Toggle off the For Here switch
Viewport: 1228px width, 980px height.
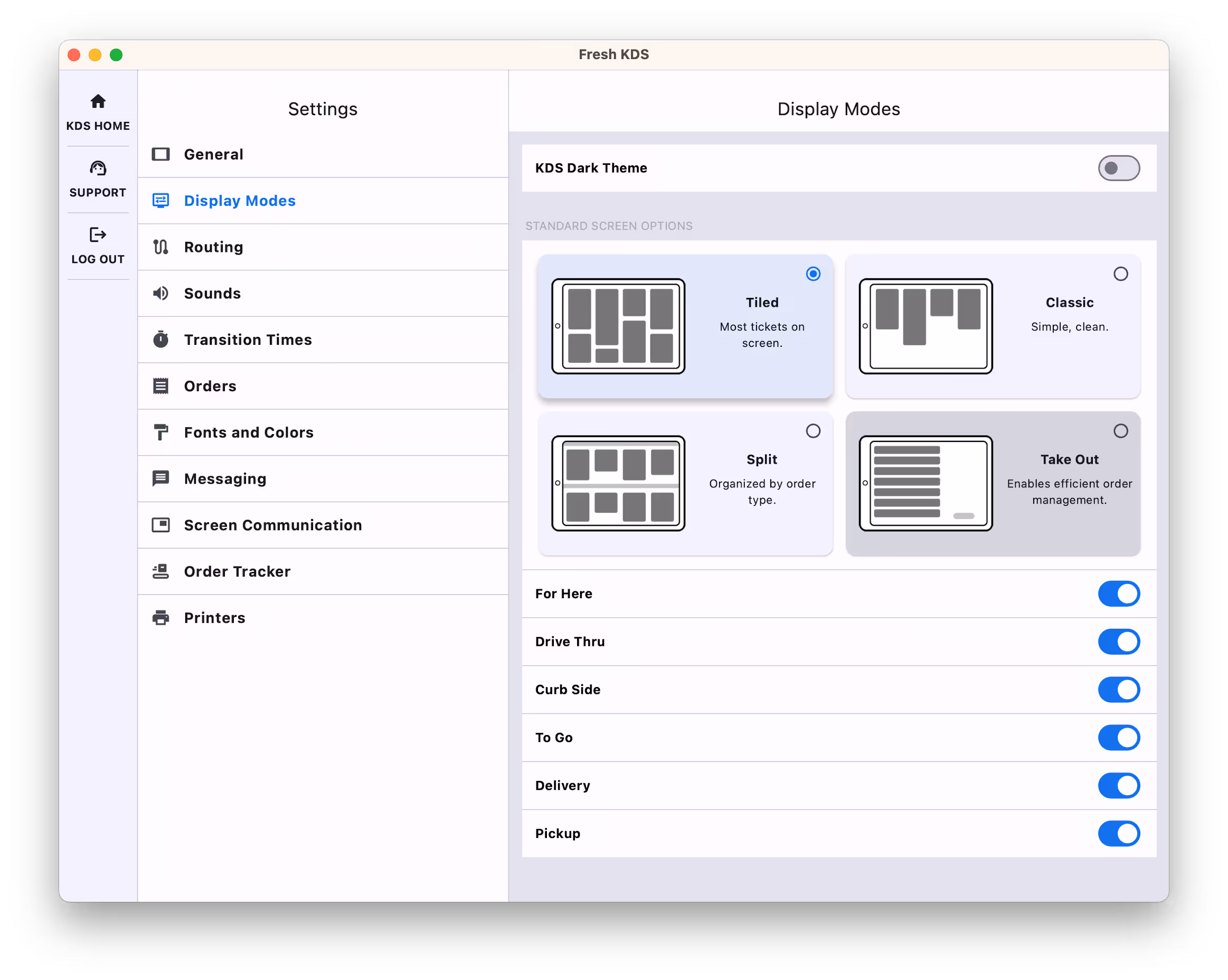(x=1118, y=593)
